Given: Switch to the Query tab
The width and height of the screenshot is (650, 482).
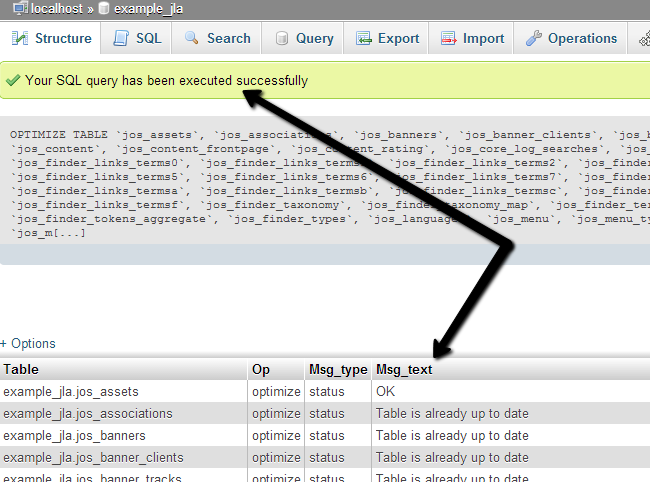Looking at the screenshot, I should pyautogui.click(x=303, y=39).
